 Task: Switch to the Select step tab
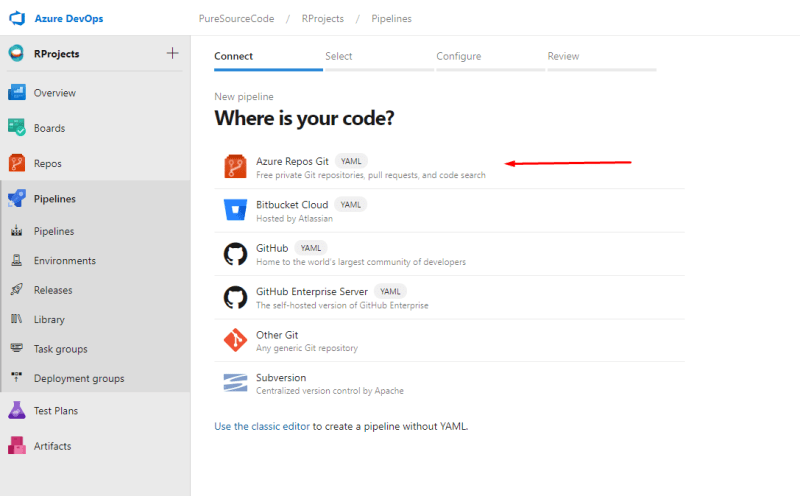(x=380, y=57)
